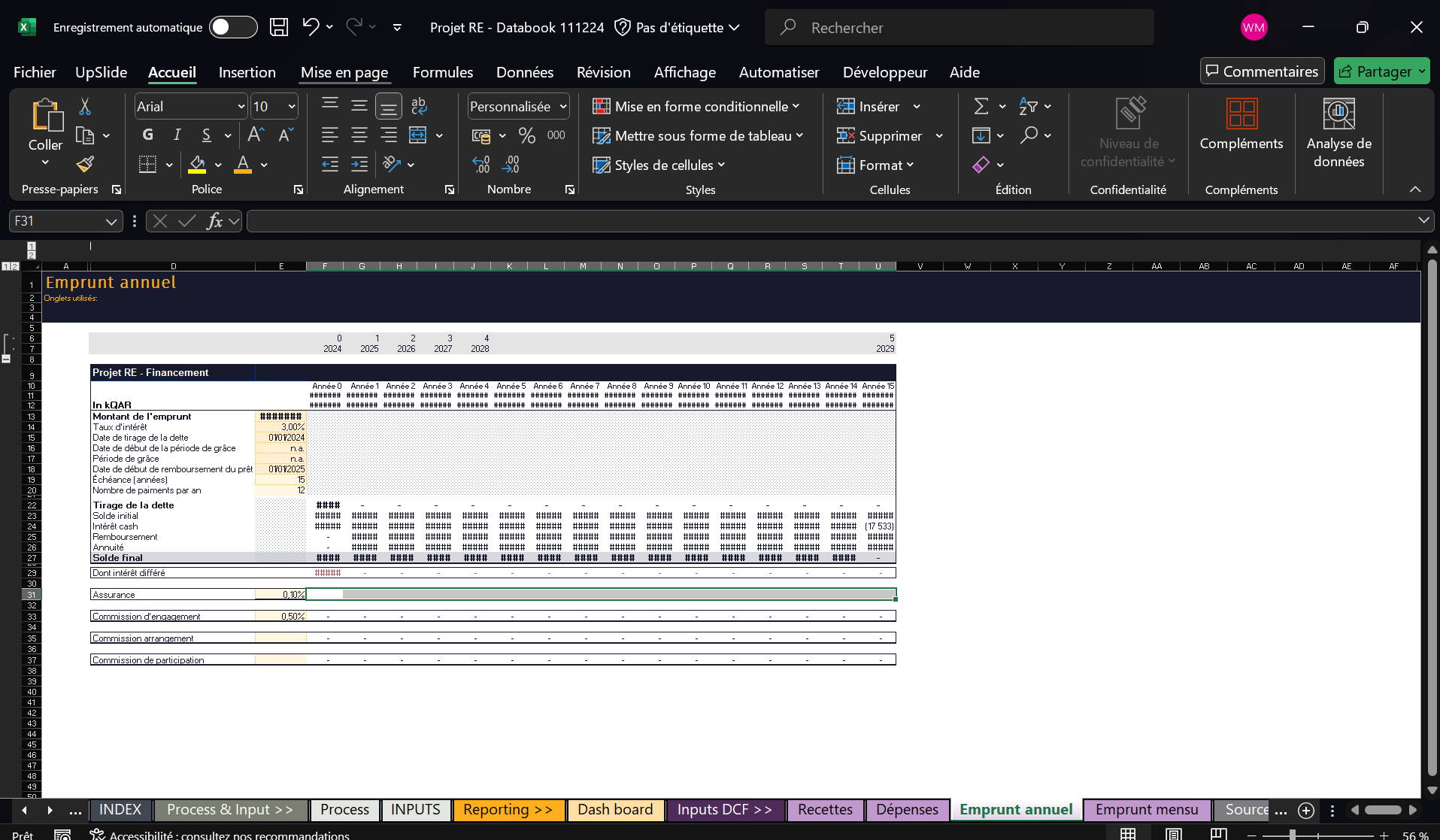This screenshot has width=1440, height=840.
Task: Switch to the Dash board sheet tab
Action: (615, 810)
